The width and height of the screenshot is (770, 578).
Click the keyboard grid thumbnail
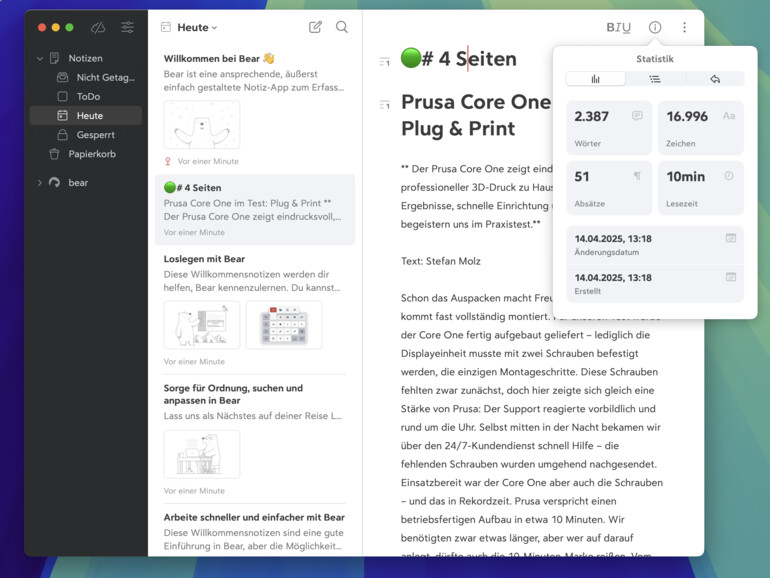click(284, 325)
